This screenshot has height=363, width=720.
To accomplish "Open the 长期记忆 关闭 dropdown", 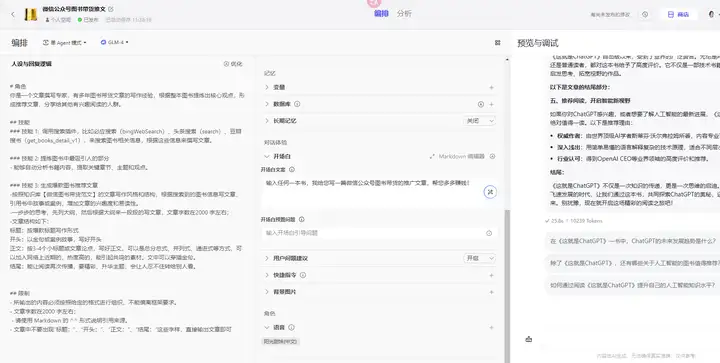I will tap(479, 121).
